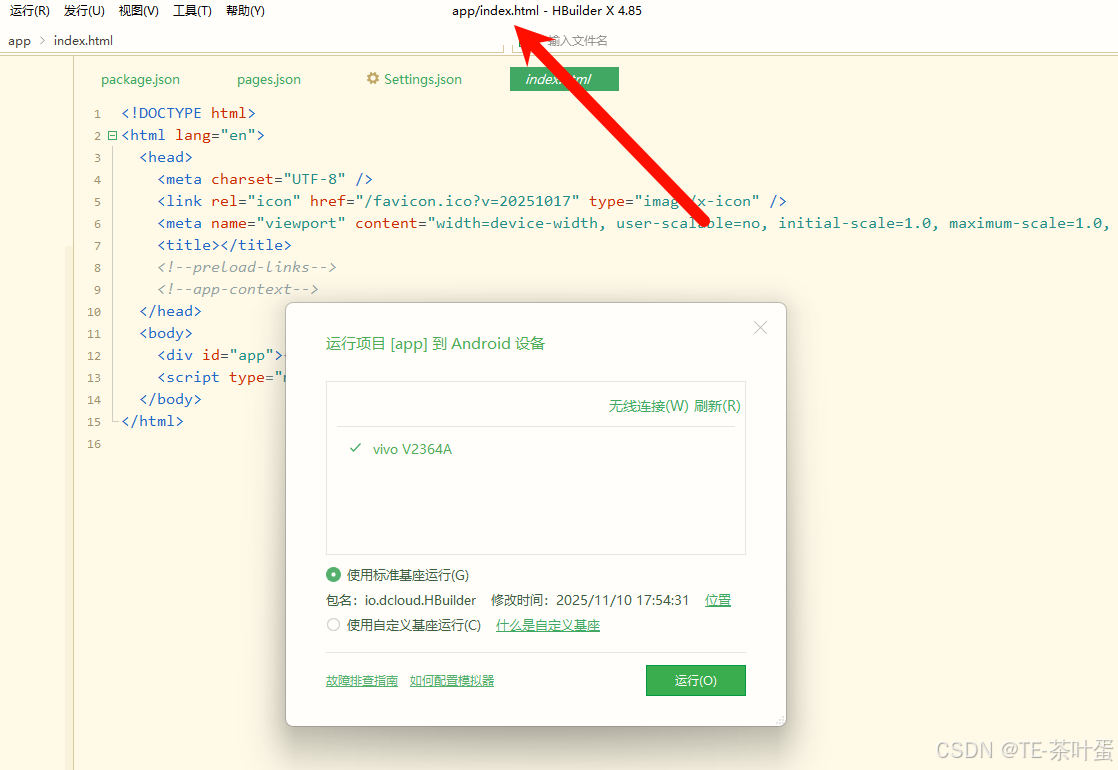
Task: Click the </html> closing tag on line 15
Action: coord(153,421)
